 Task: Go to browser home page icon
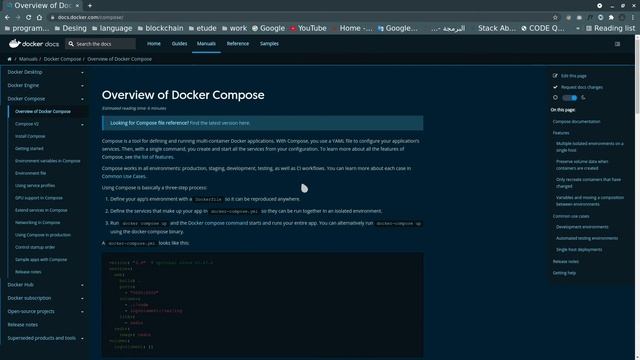coord(39,18)
